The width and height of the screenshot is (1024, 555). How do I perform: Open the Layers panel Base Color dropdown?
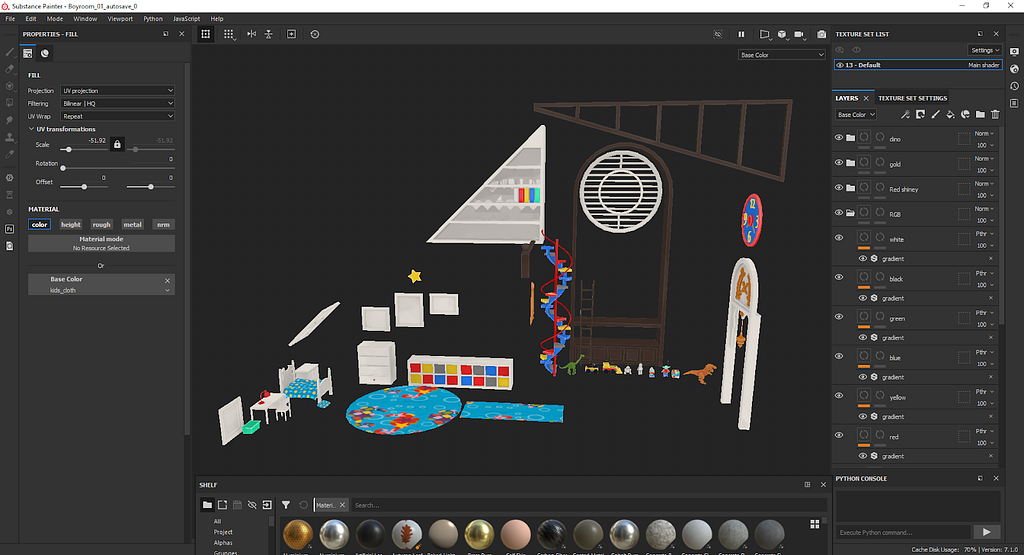click(856, 114)
